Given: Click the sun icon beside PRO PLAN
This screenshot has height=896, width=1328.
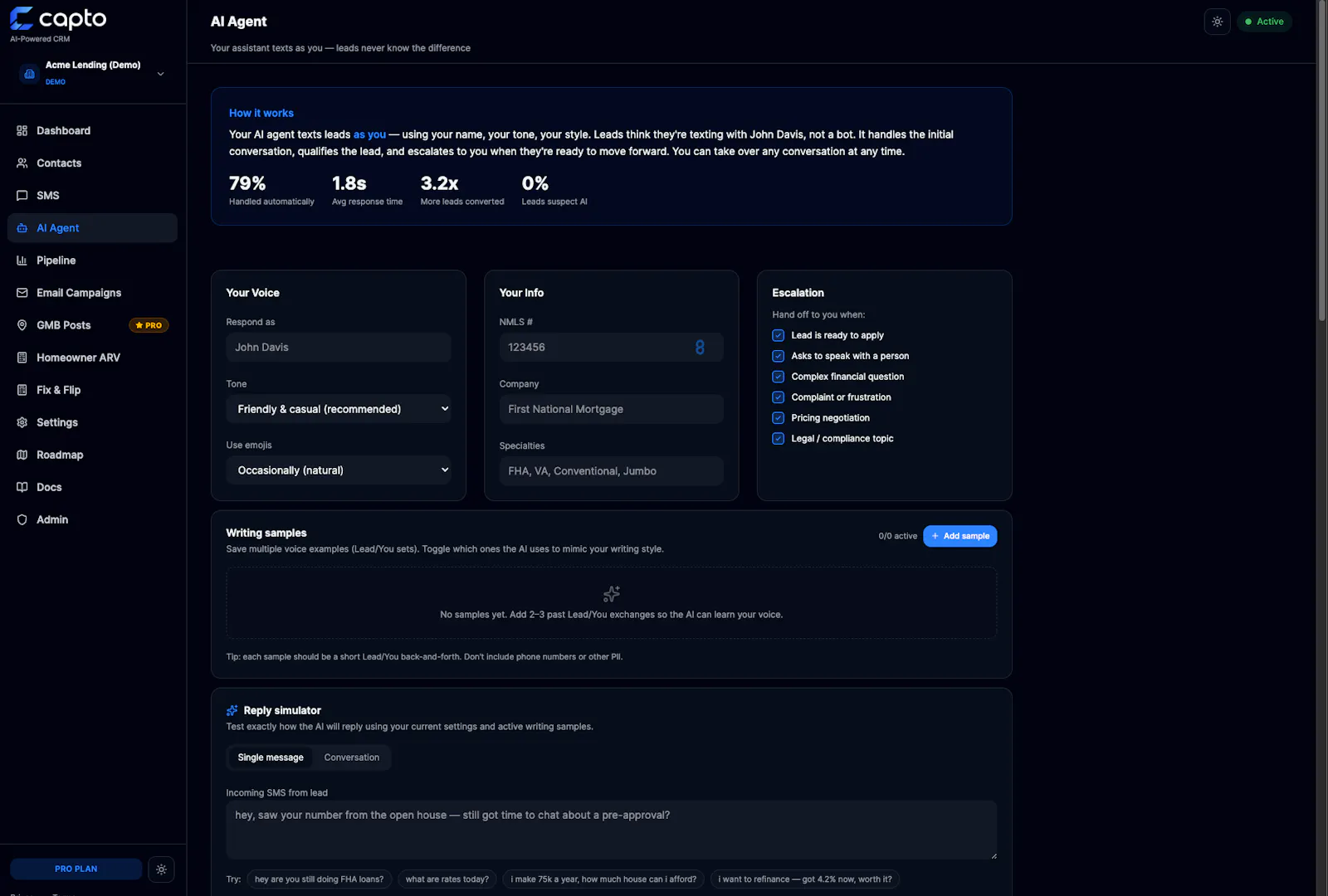Looking at the screenshot, I should pyautogui.click(x=162, y=869).
